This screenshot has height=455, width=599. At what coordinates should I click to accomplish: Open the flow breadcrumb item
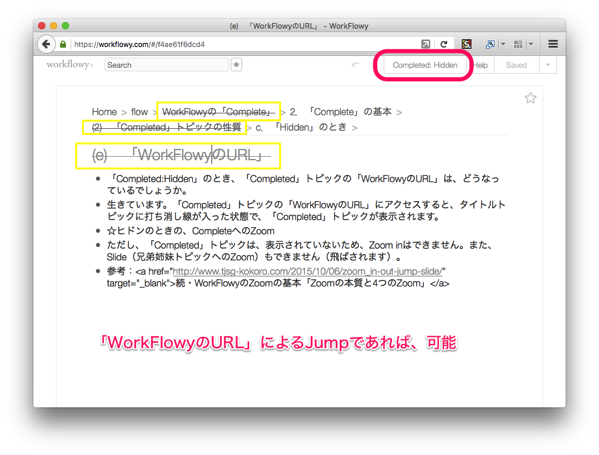tap(139, 112)
